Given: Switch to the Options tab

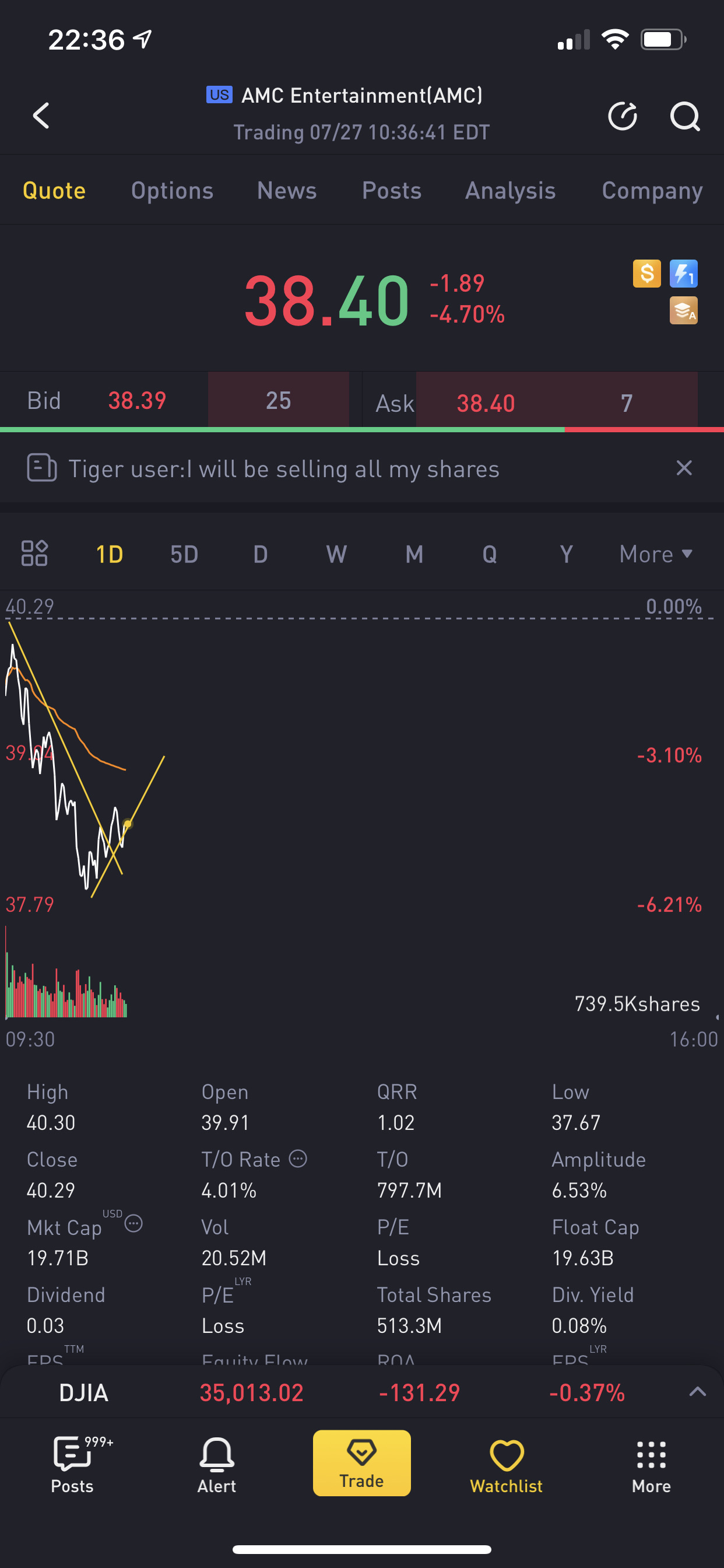Looking at the screenshot, I should click(x=172, y=191).
